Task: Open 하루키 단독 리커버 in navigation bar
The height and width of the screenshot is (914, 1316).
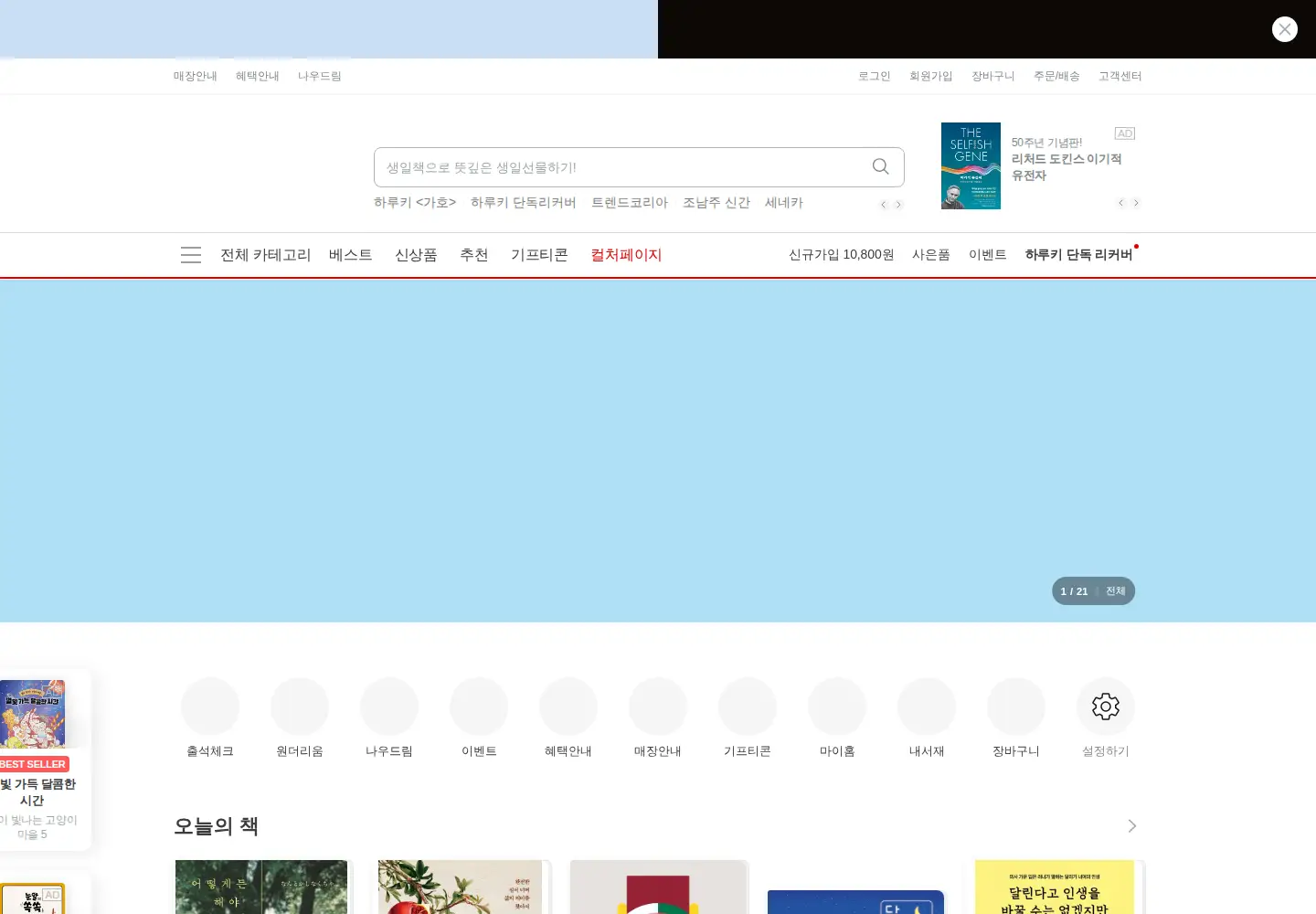Action: pyautogui.click(x=1079, y=255)
